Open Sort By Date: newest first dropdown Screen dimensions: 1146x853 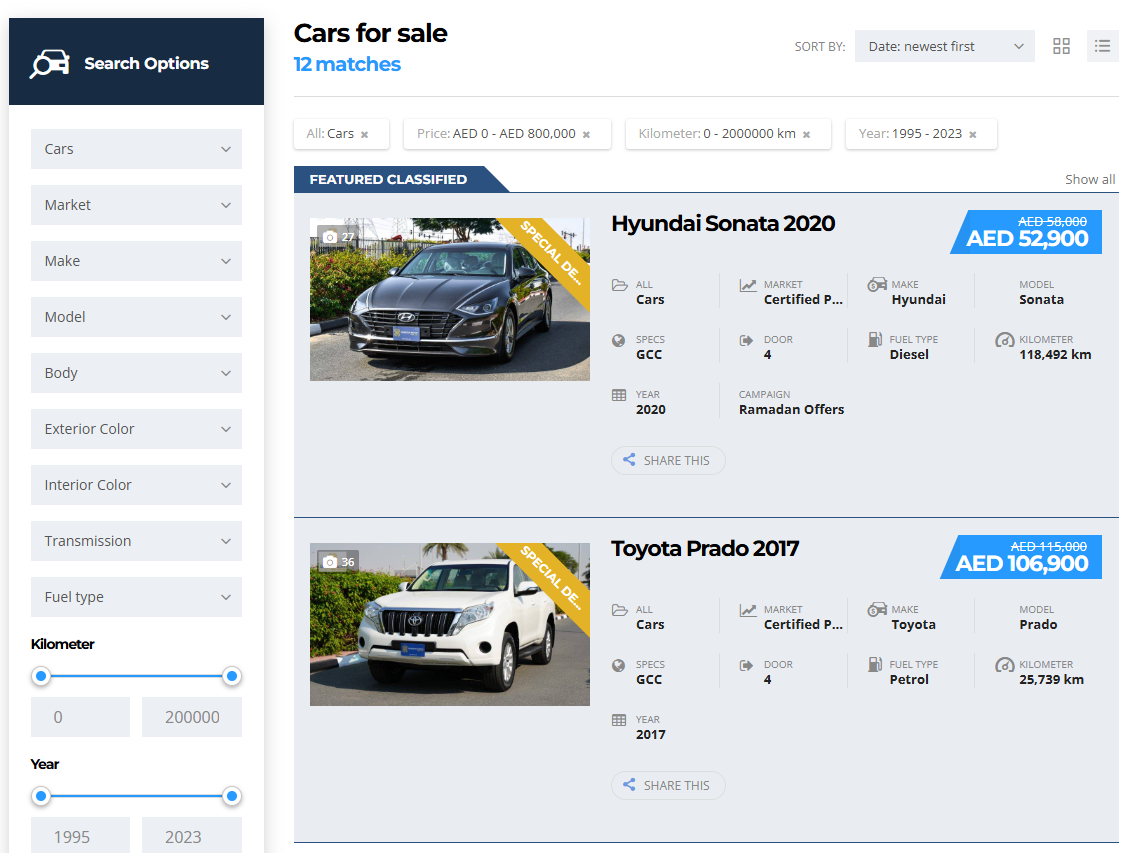coord(944,46)
